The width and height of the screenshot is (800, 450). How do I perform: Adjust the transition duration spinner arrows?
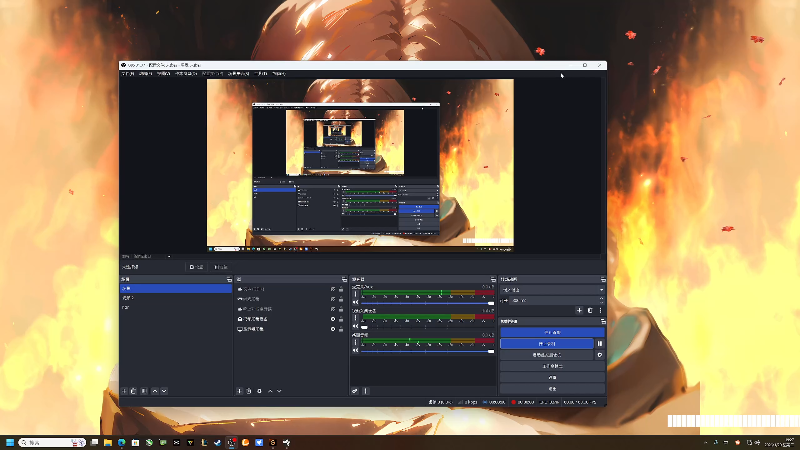point(602,301)
